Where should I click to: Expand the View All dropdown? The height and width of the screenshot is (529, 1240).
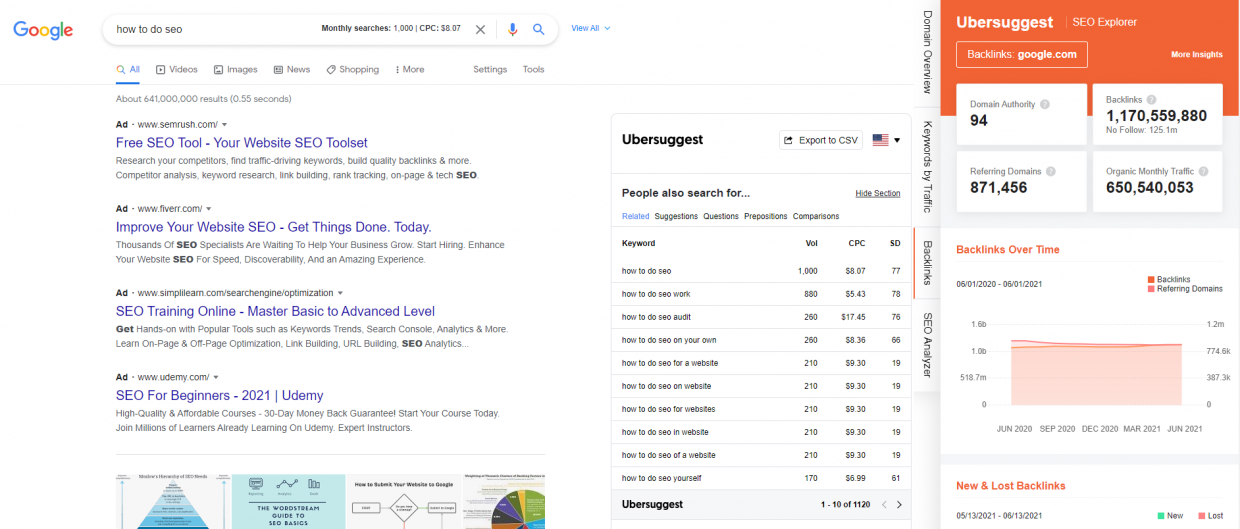(x=590, y=28)
